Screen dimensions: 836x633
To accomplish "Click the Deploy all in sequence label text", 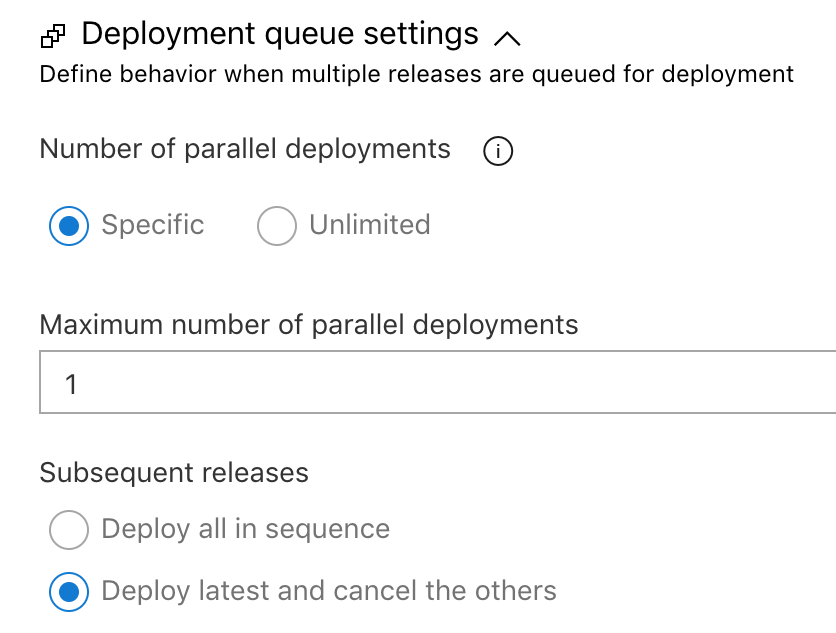I will pyautogui.click(x=246, y=529).
